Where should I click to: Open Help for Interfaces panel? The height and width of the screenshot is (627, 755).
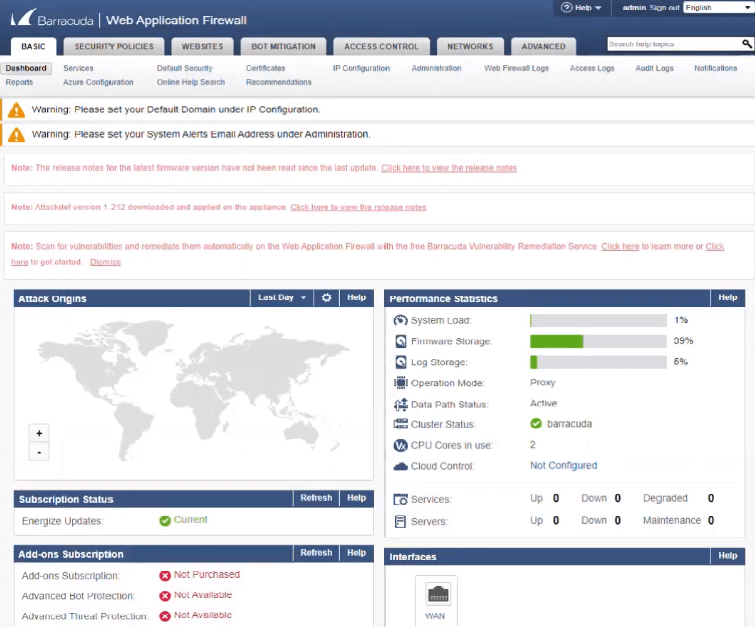(x=728, y=556)
